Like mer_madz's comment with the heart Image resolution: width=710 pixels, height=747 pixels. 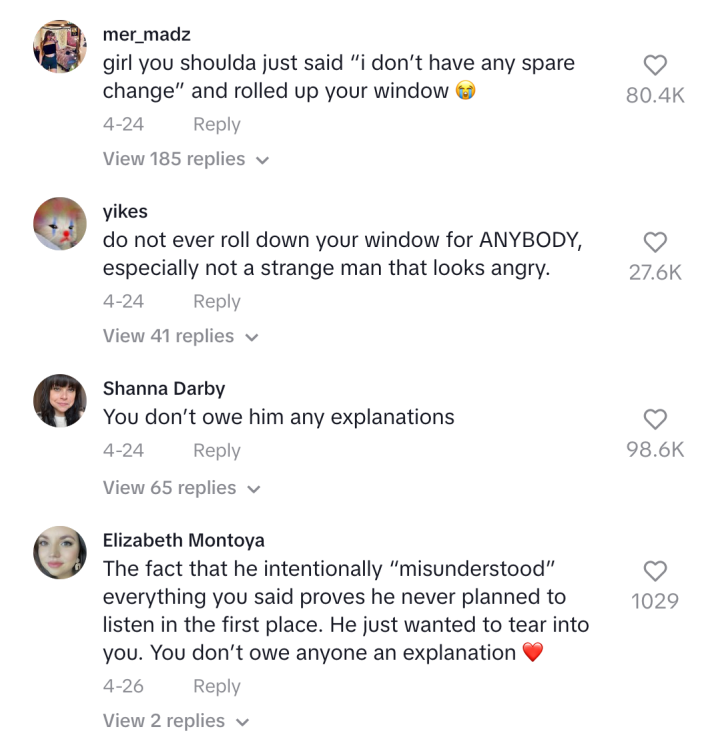655,66
